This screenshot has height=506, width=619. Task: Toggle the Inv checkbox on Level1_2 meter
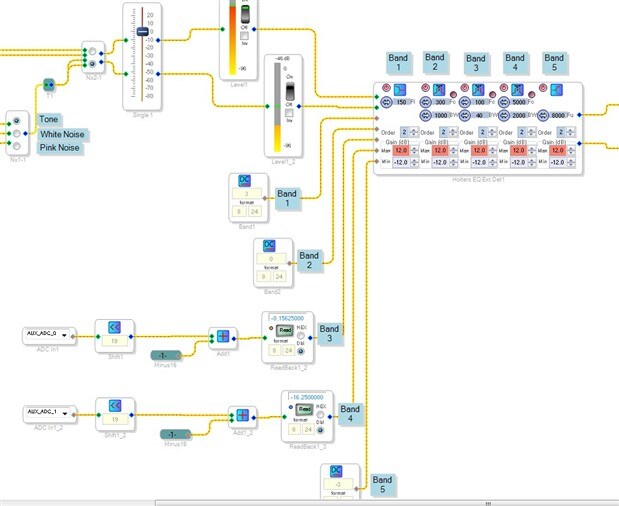[289, 113]
